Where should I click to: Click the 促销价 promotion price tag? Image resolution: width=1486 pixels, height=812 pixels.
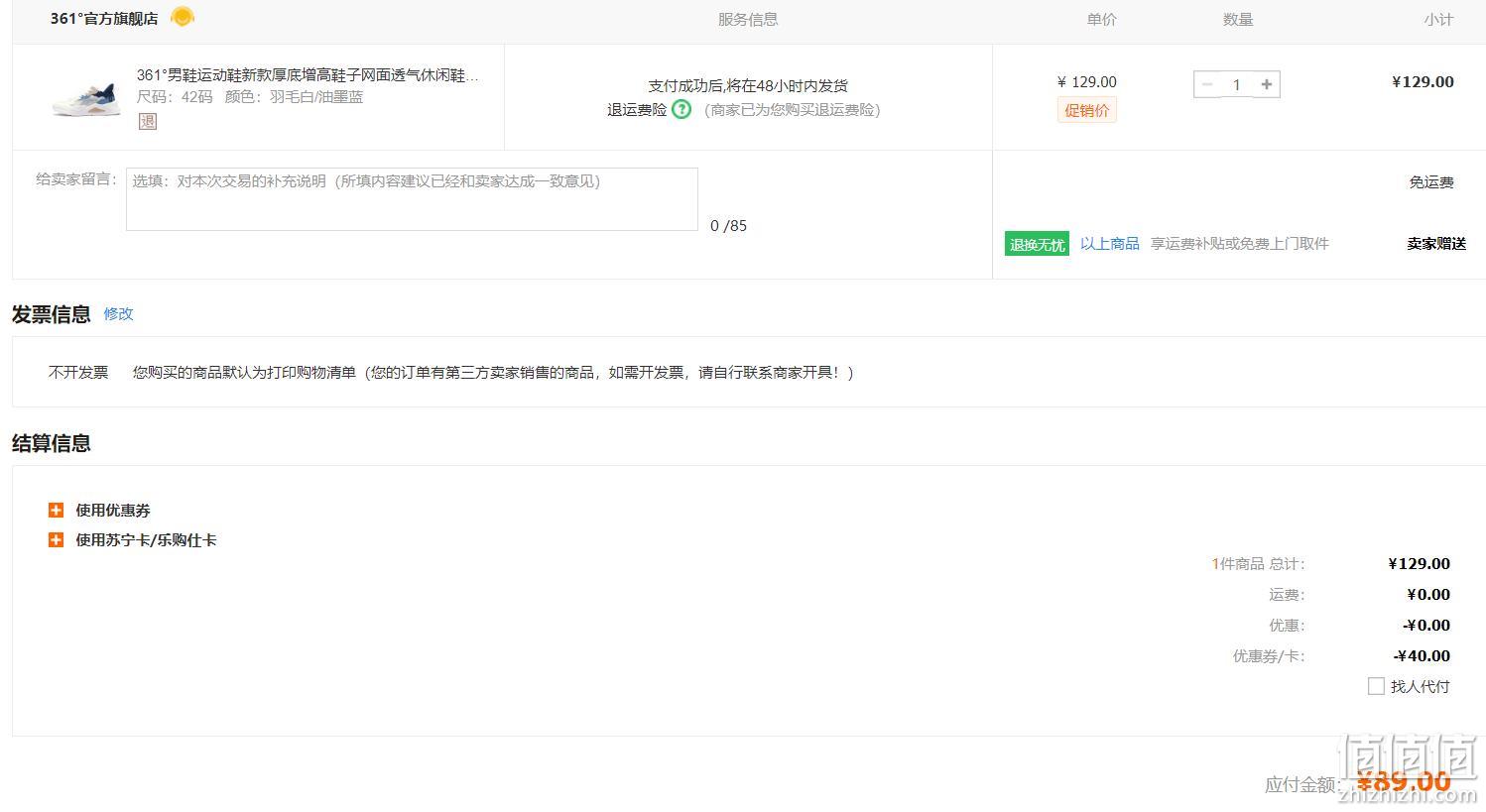click(1087, 110)
